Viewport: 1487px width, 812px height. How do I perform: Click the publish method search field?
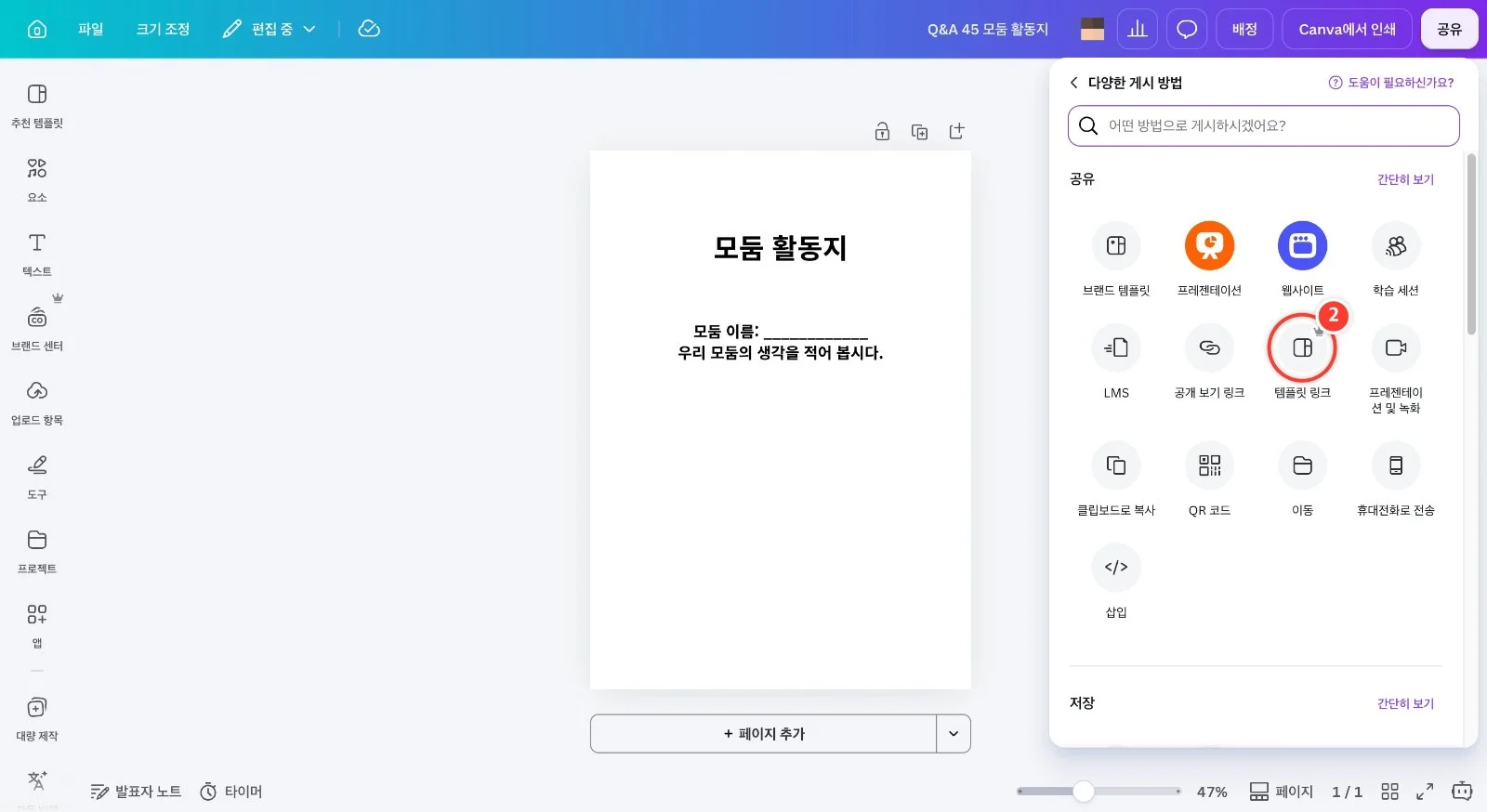(1264, 125)
